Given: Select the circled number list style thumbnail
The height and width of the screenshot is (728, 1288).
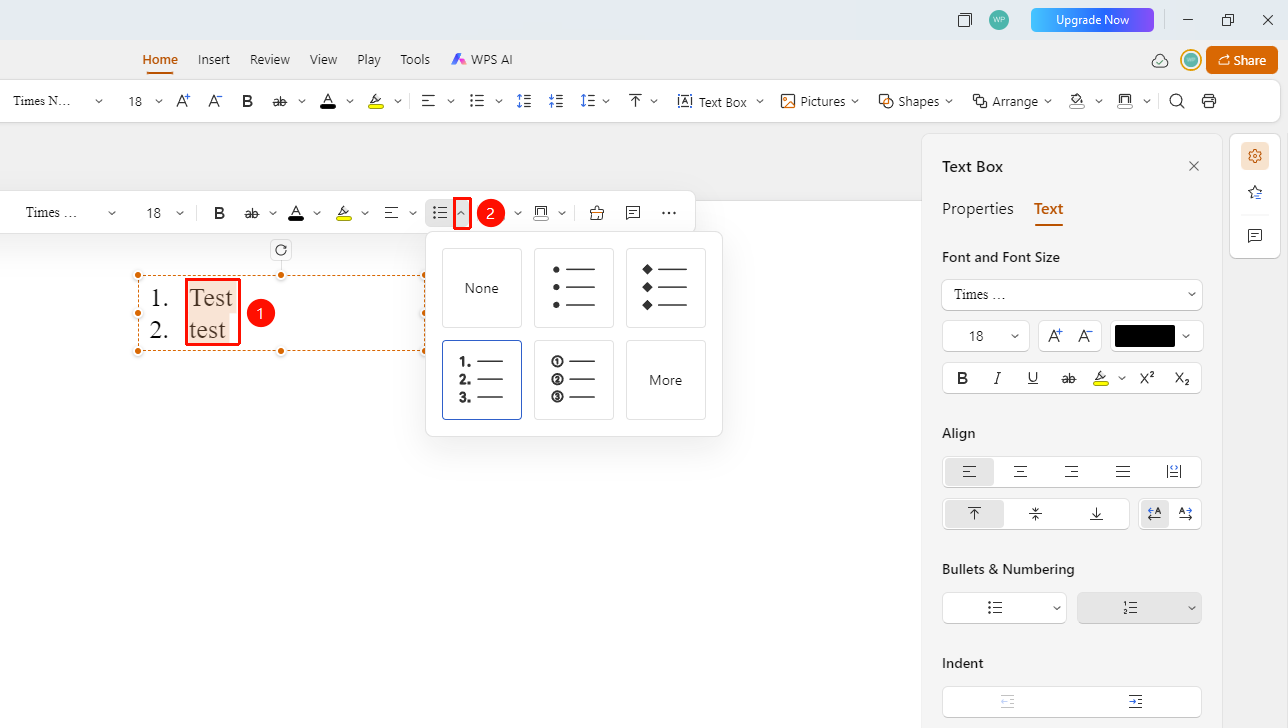Looking at the screenshot, I should pos(574,380).
